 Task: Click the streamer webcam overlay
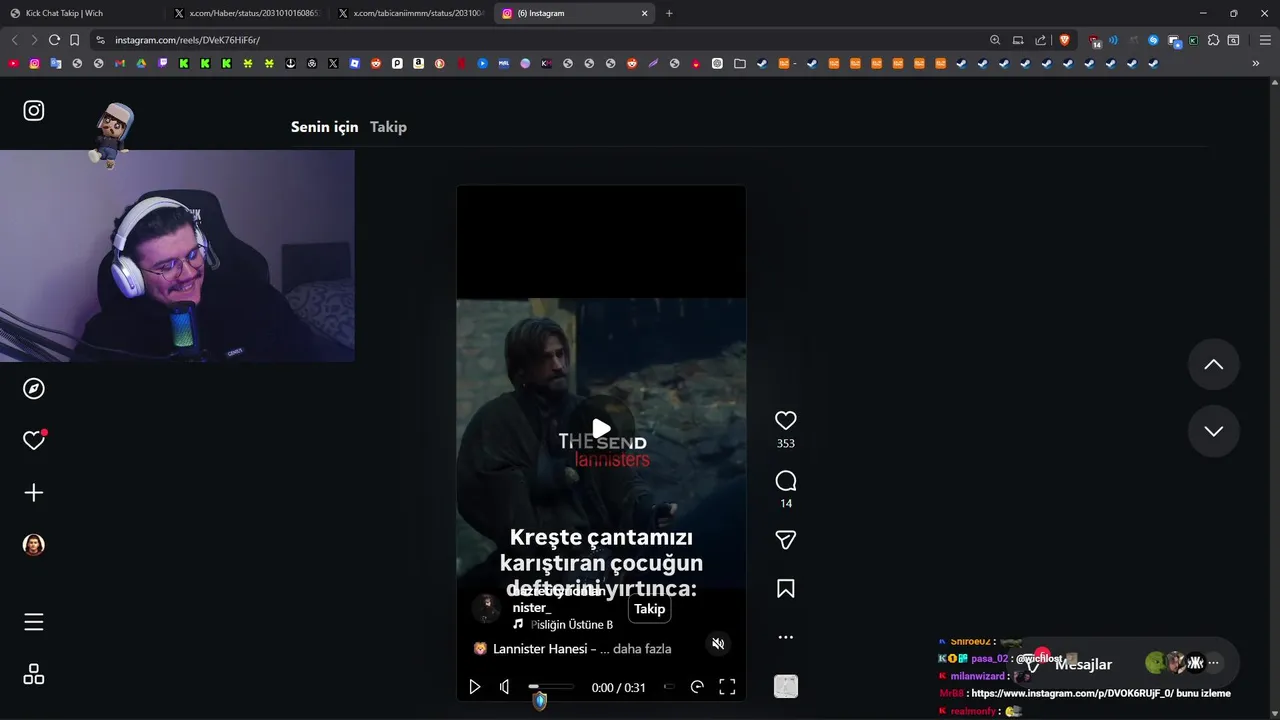coord(177,256)
